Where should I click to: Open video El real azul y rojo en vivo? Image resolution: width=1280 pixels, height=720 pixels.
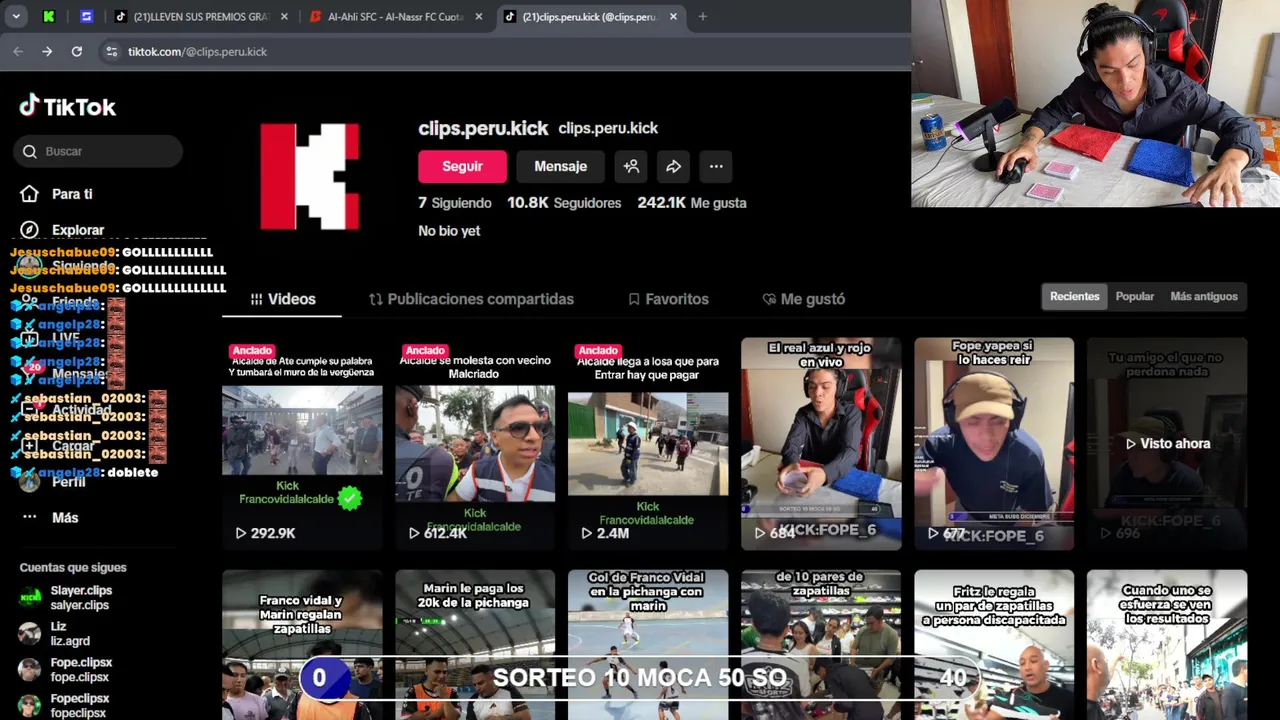click(x=821, y=443)
